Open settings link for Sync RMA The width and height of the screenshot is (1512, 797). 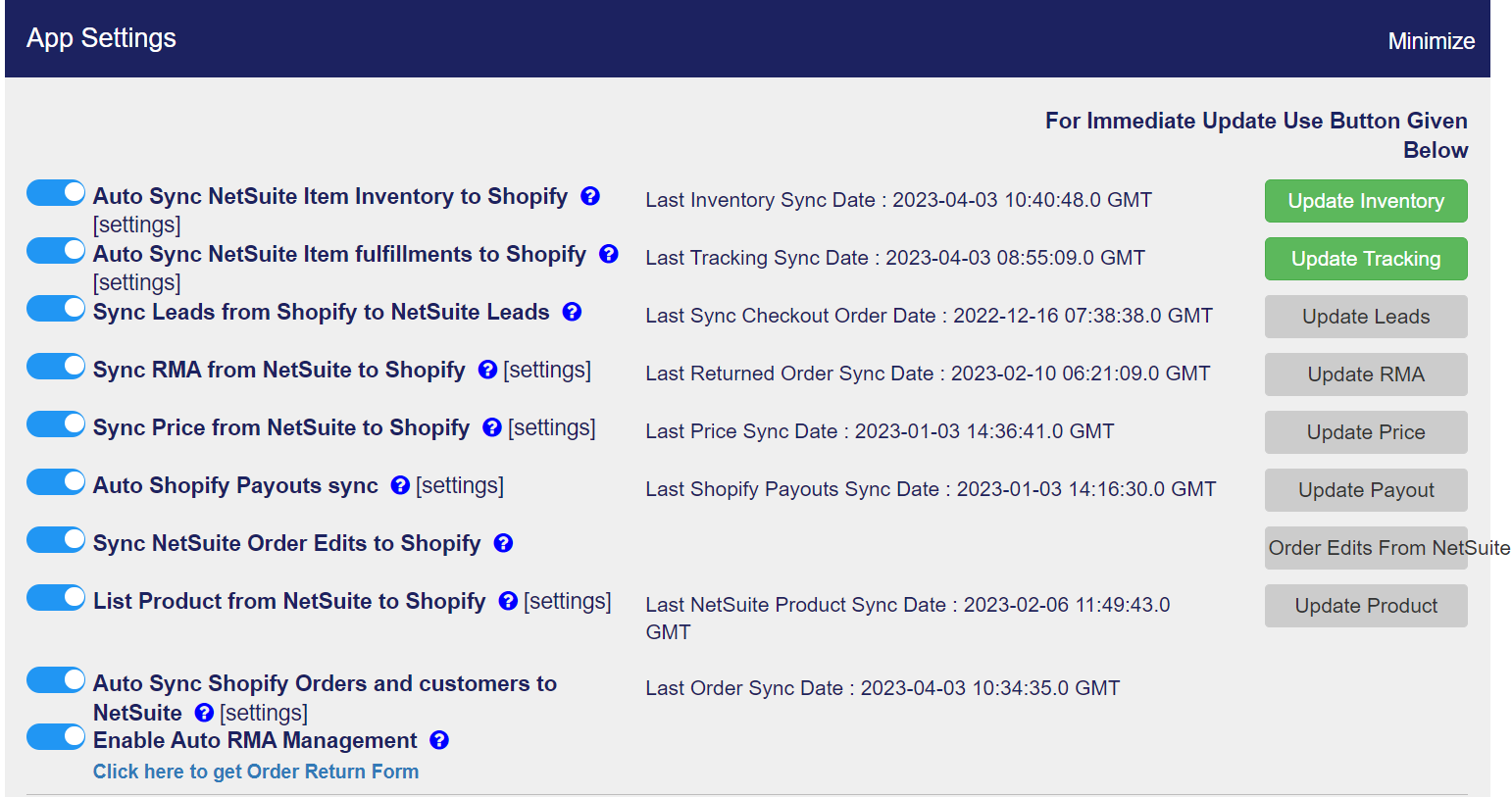[547, 370]
